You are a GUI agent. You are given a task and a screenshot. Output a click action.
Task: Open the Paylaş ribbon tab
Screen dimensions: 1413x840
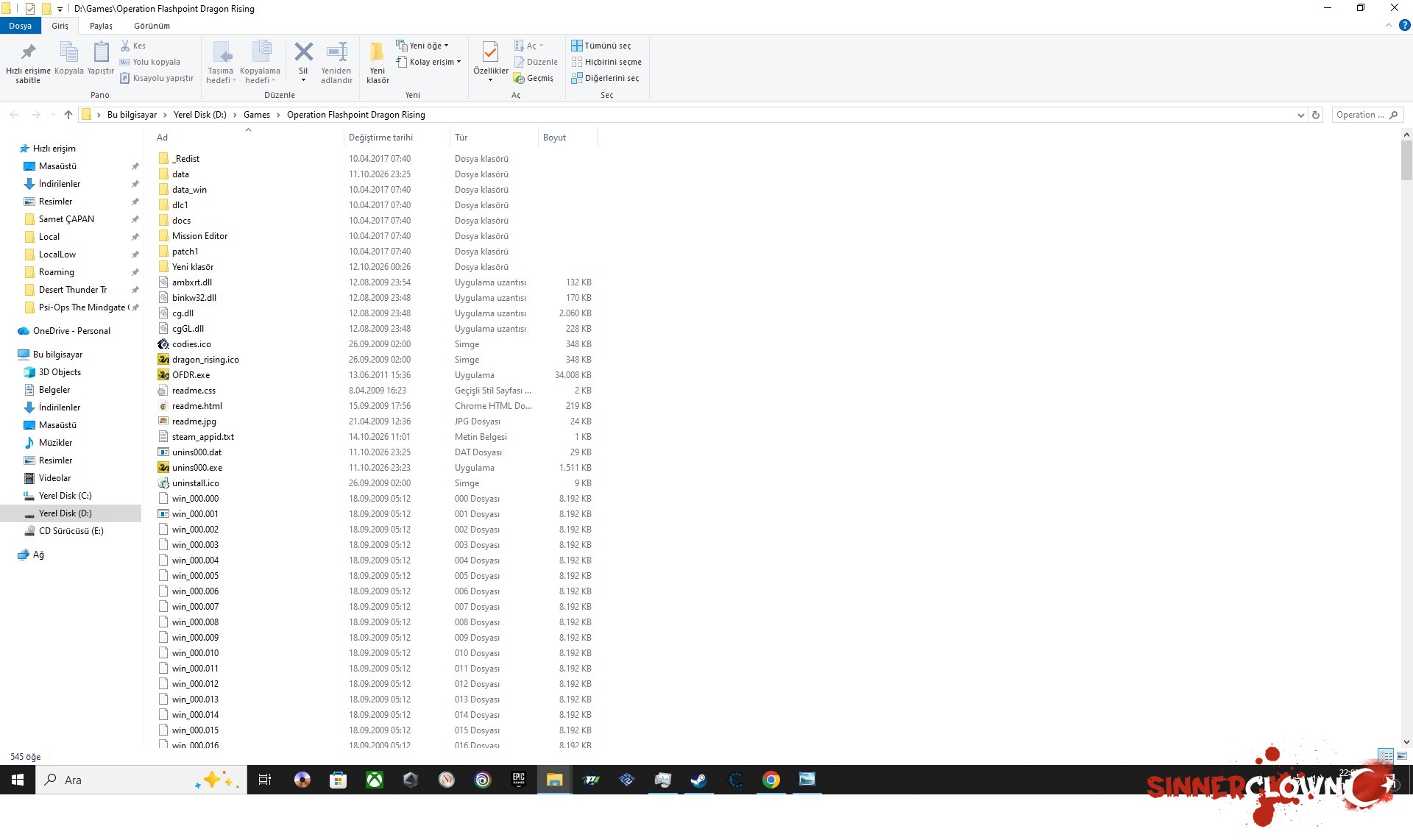[101, 26]
